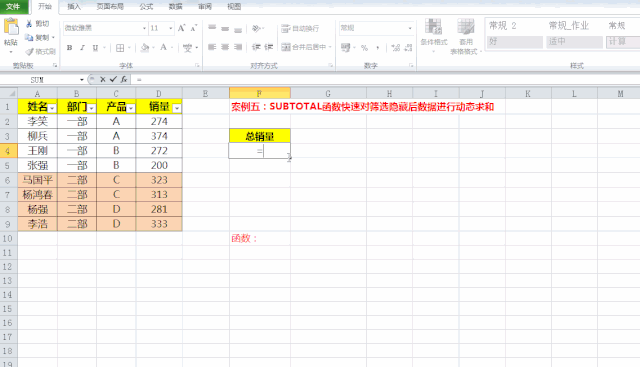Toggle italic formatting button
This screenshot has width=640, height=367.
[x=82, y=48]
